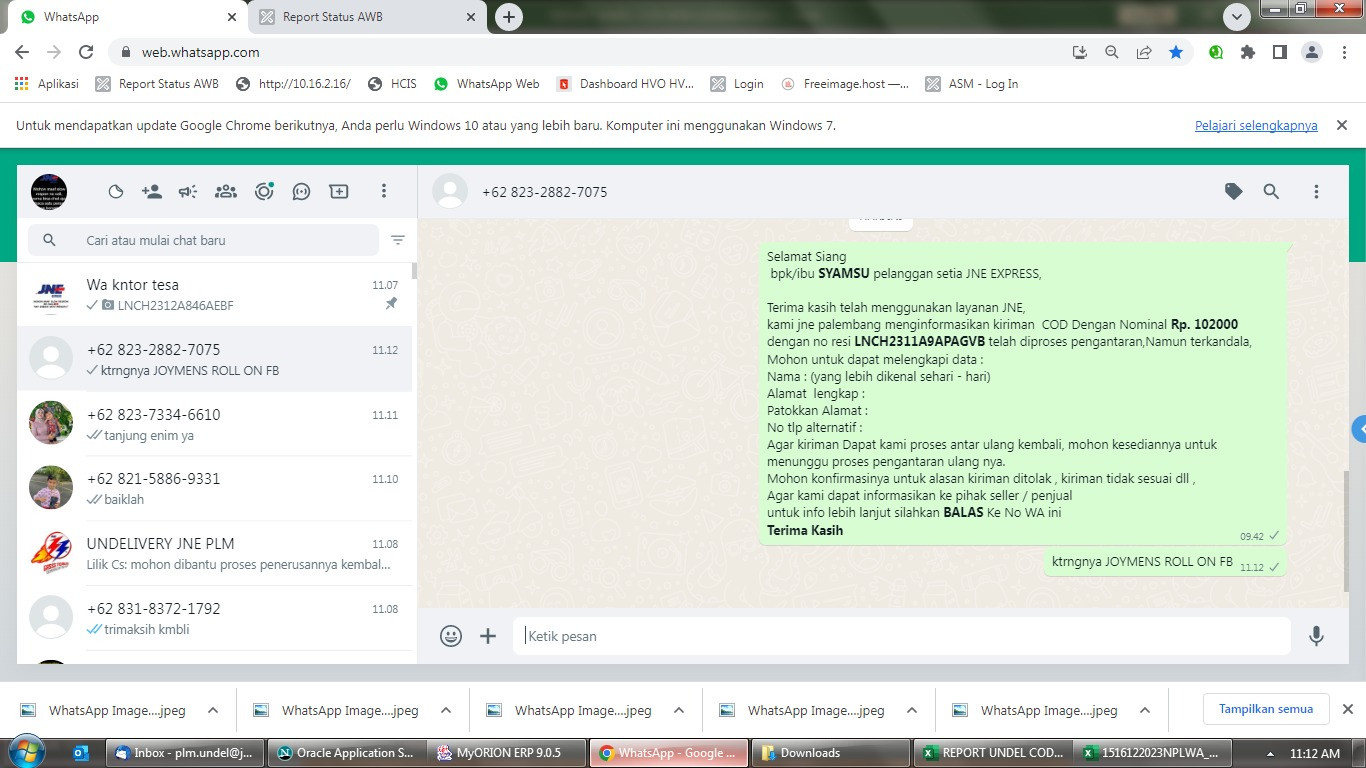This screenshot has width=1366, height=768.
Task: Search within the open conversation
Action: 1271,191
